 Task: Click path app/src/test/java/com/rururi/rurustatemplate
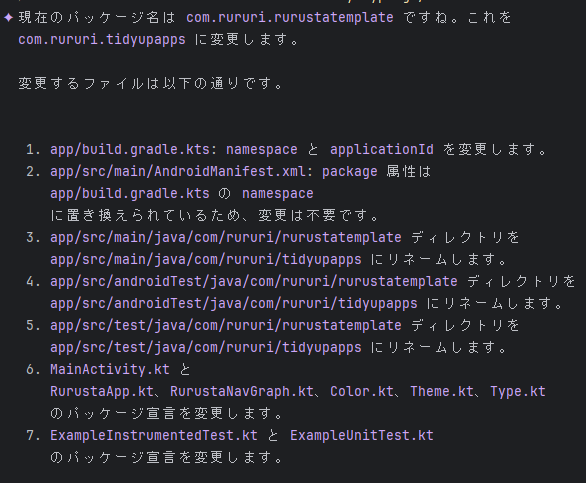tap(226, 326)
